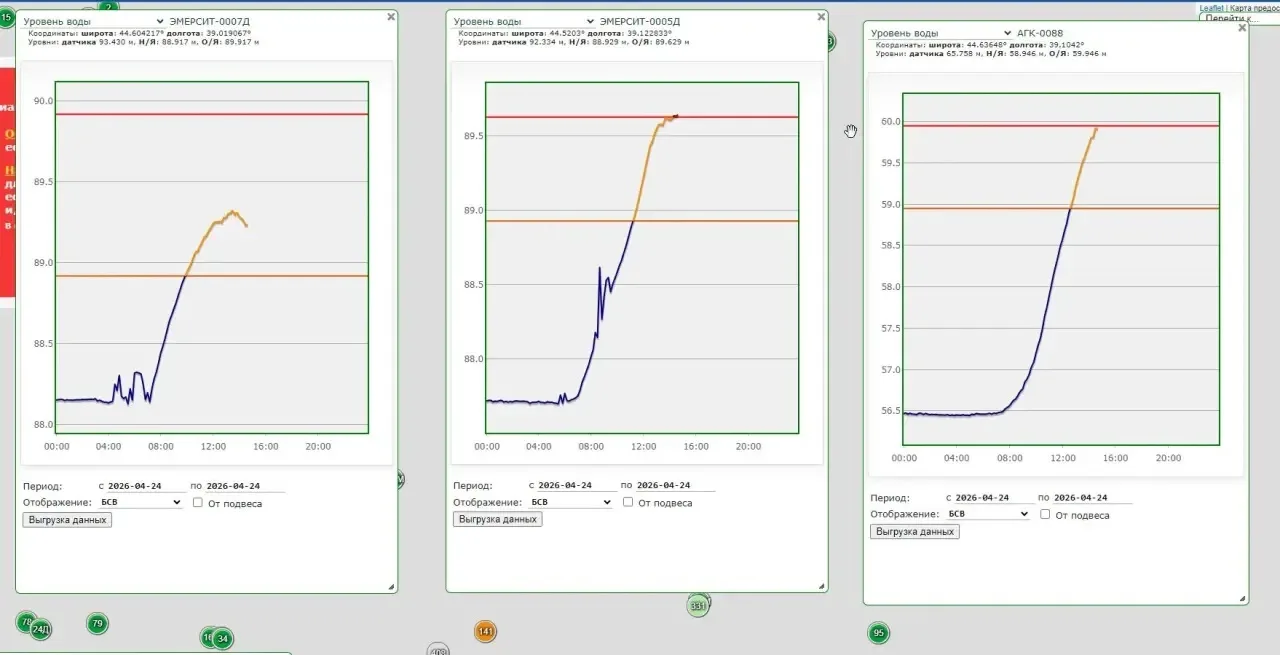Click start date field in ЭМЕРСИТ-0007Д popup

(x=147, y=486)
